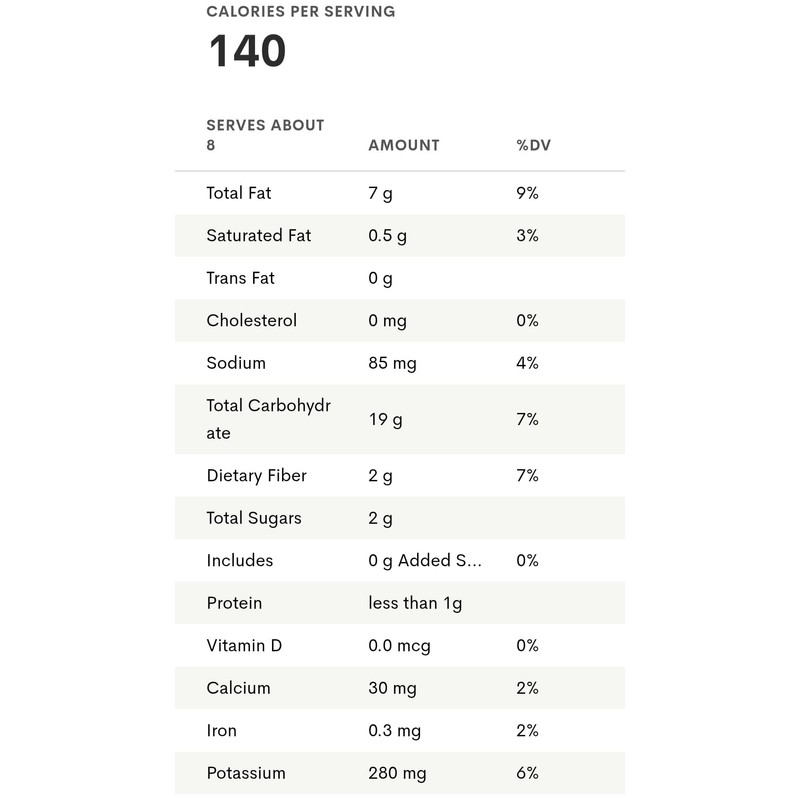Click the %DV column header
Image resolution: width=800 pixels, height=800 pixels.
pyautogui.click(x=534, y=145)
